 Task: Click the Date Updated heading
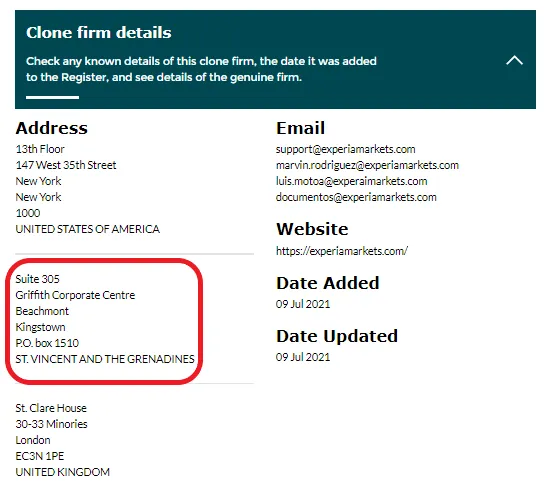click(337, 336)
